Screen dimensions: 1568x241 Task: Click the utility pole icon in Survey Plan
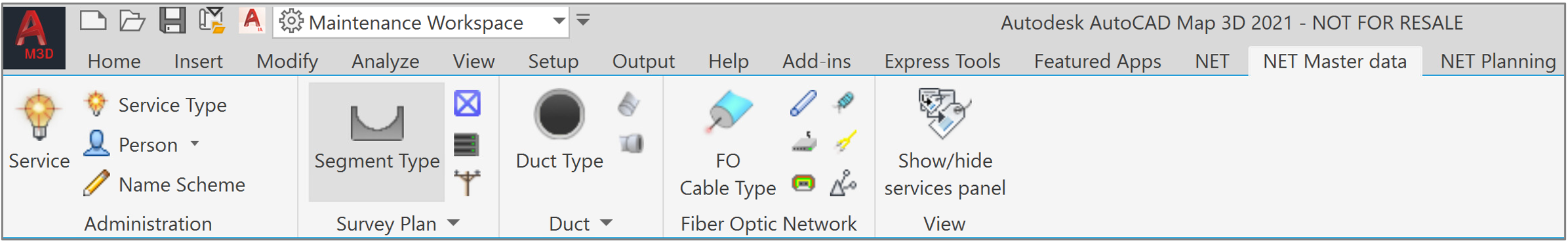point(467,183)
